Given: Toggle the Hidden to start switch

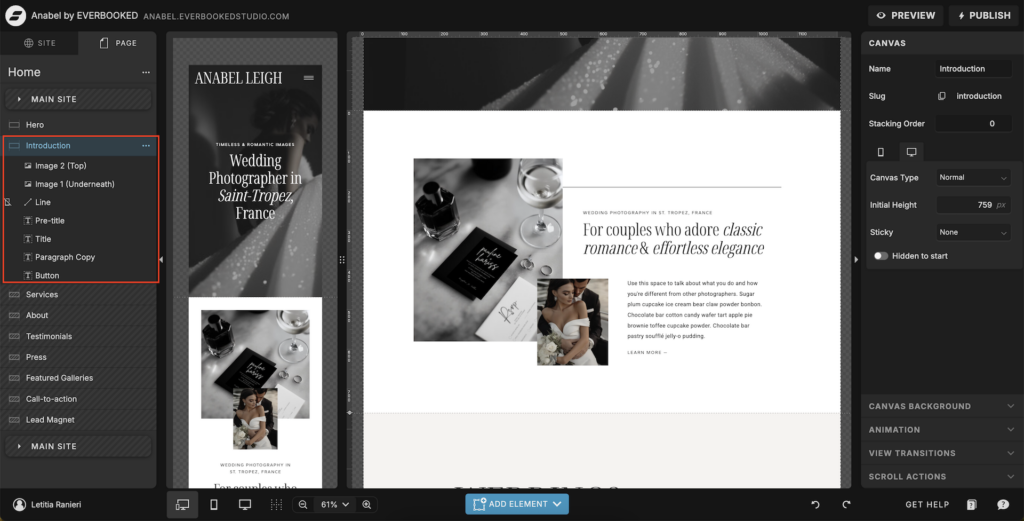Looking at the screenshot, I should [881, 256].
